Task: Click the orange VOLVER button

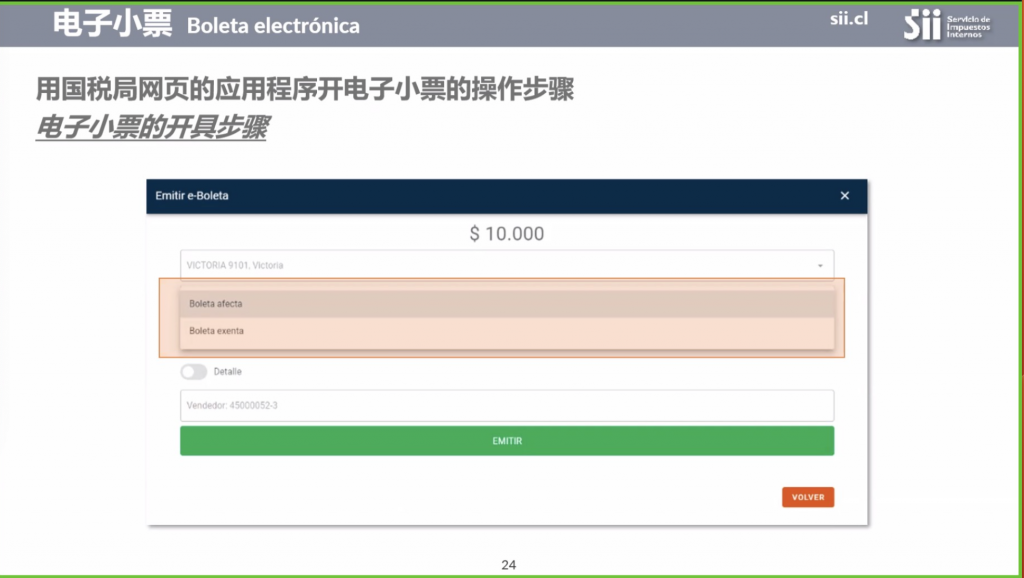Action: 808,497
